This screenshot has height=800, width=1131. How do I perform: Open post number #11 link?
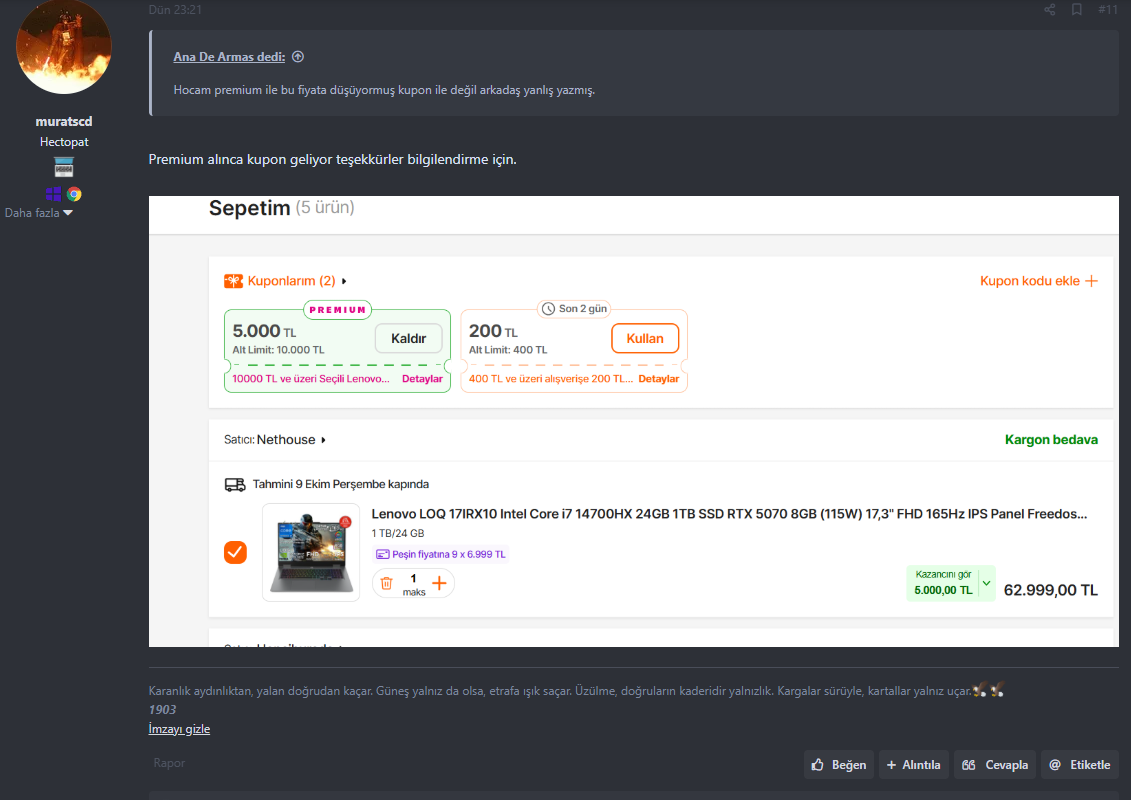(x=1107, y=9)
